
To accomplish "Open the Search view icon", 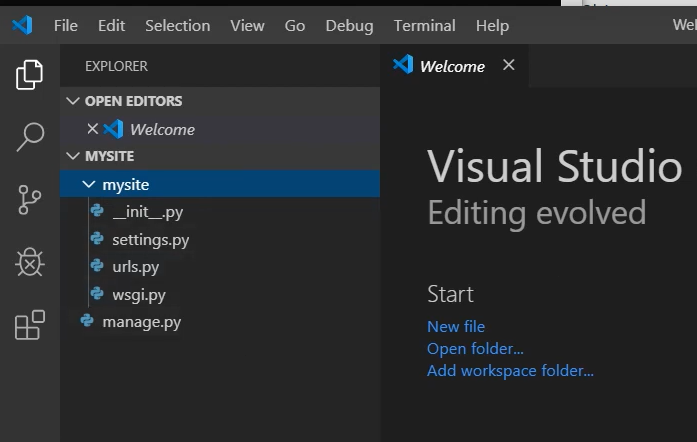I will coord(30,137).
